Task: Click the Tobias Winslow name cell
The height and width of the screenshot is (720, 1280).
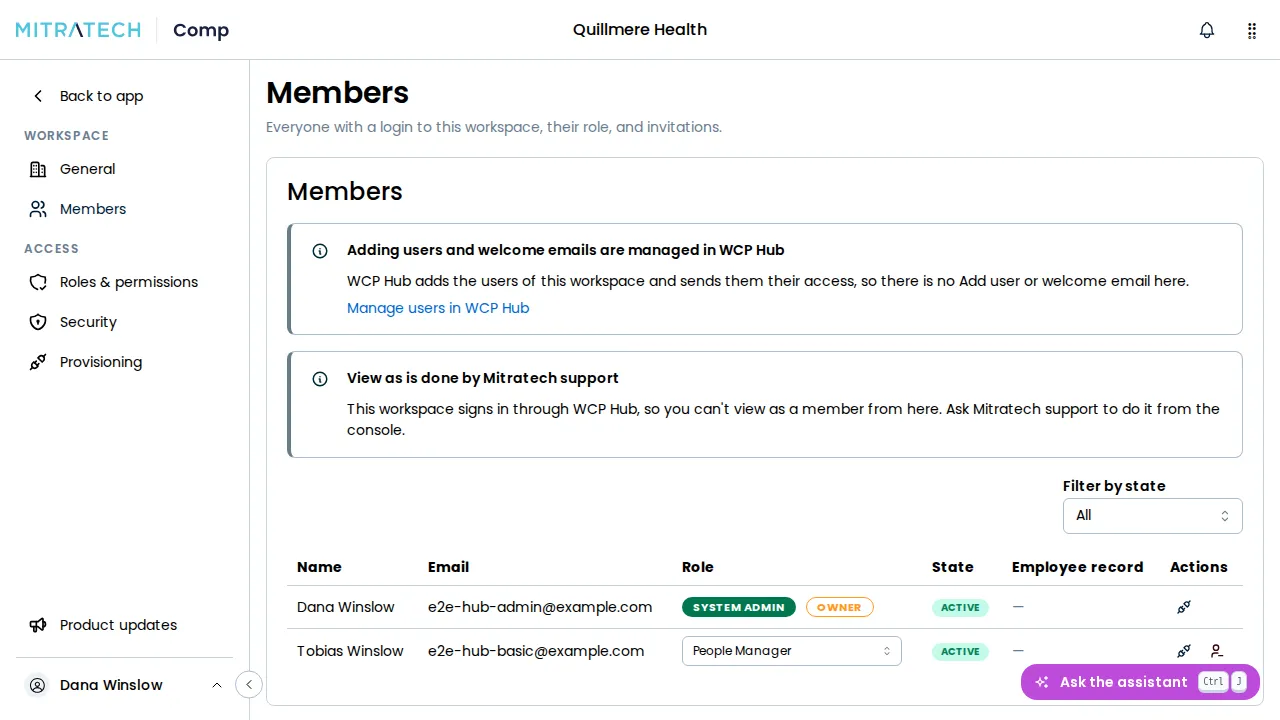Action: coord(350,651)
